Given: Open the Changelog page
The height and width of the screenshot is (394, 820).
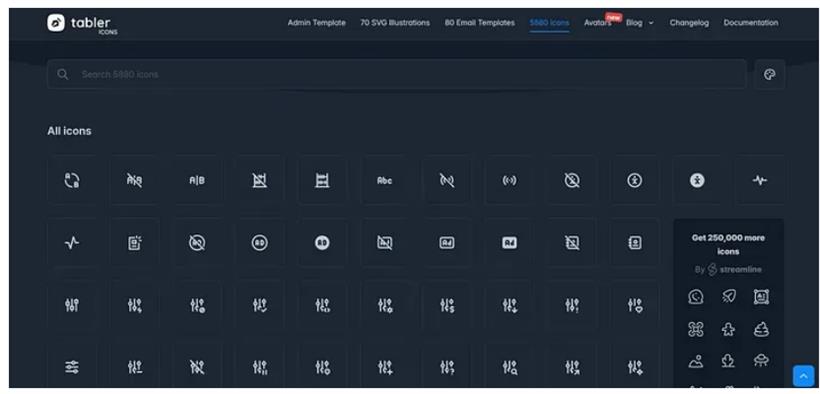Looking at the screenshot, I should (689, 22).
